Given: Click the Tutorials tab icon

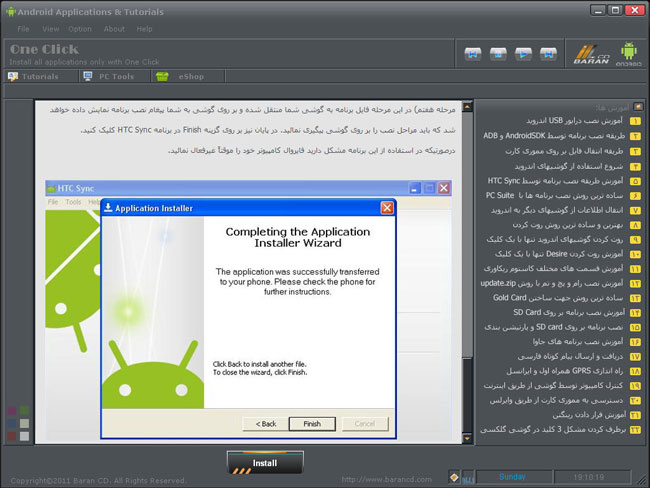Looking at the screenshot, I should [13, 76].
